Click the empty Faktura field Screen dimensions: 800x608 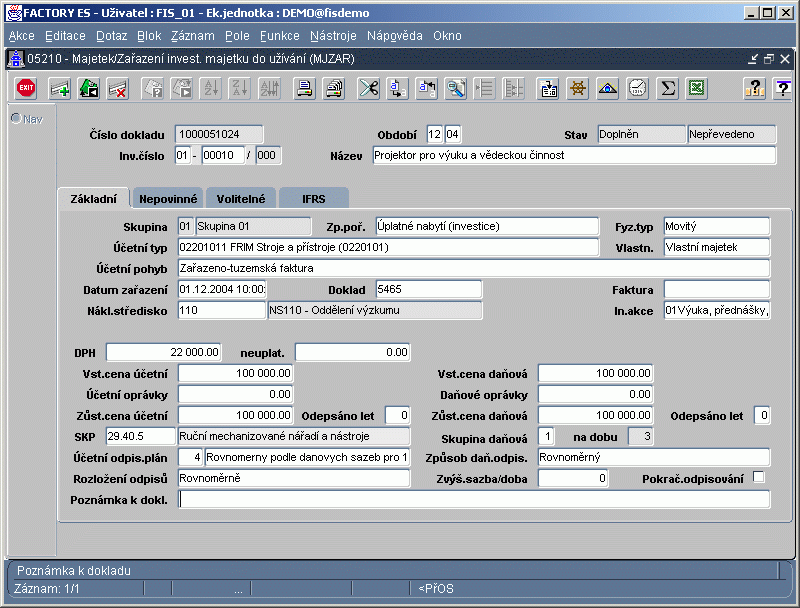tap(717, 289)
